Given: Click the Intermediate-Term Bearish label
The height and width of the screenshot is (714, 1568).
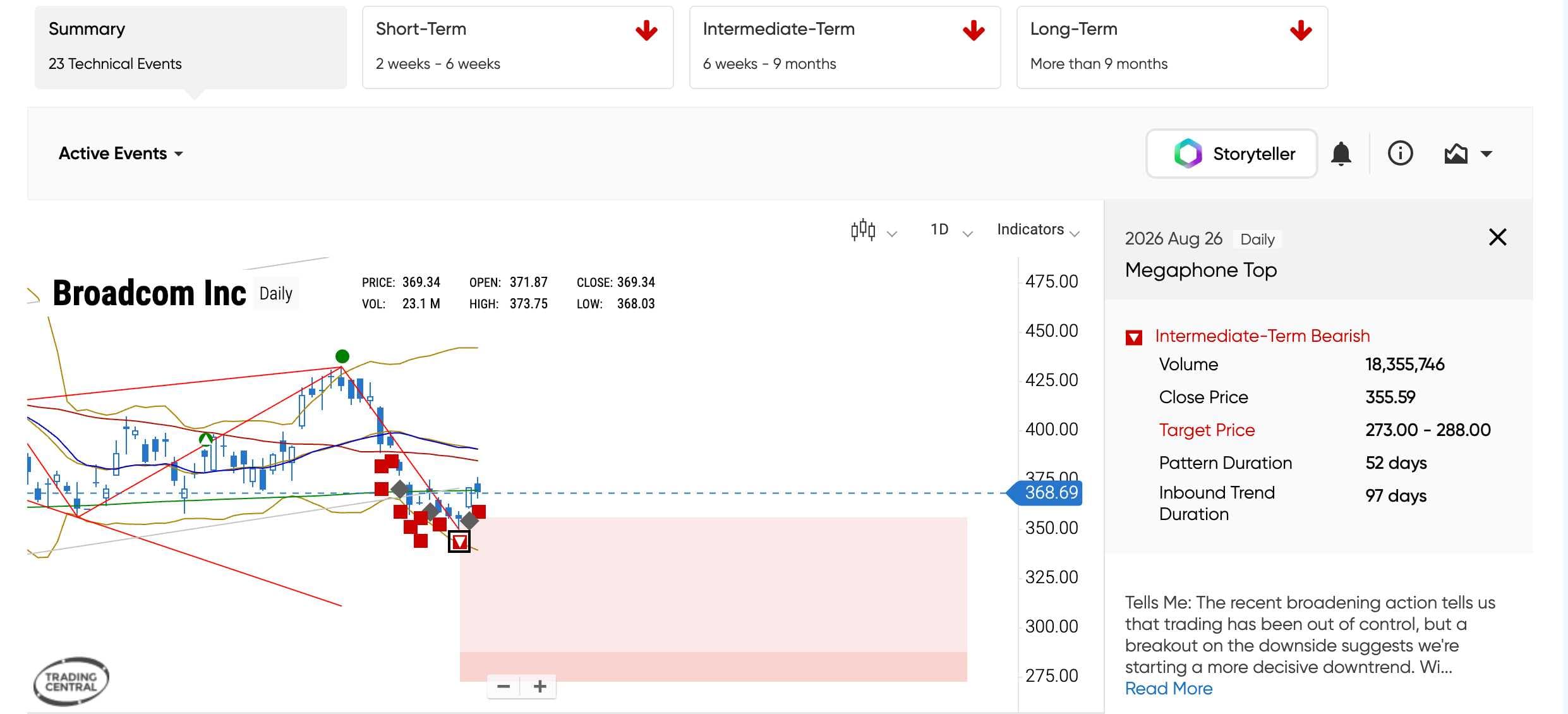Looking at the screenshot, I should [1262, 336].
